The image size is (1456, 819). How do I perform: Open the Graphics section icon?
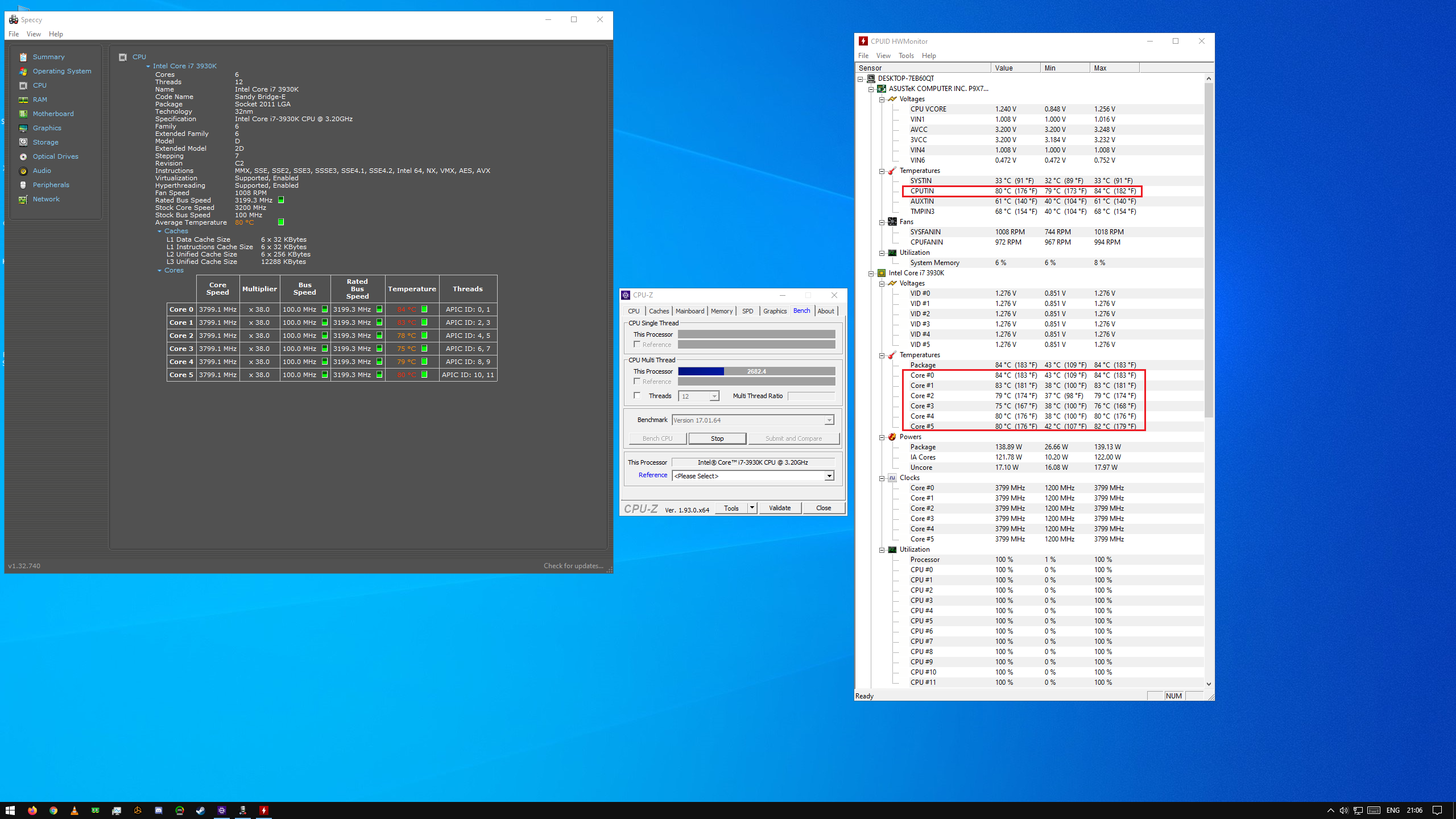point(23,128)
